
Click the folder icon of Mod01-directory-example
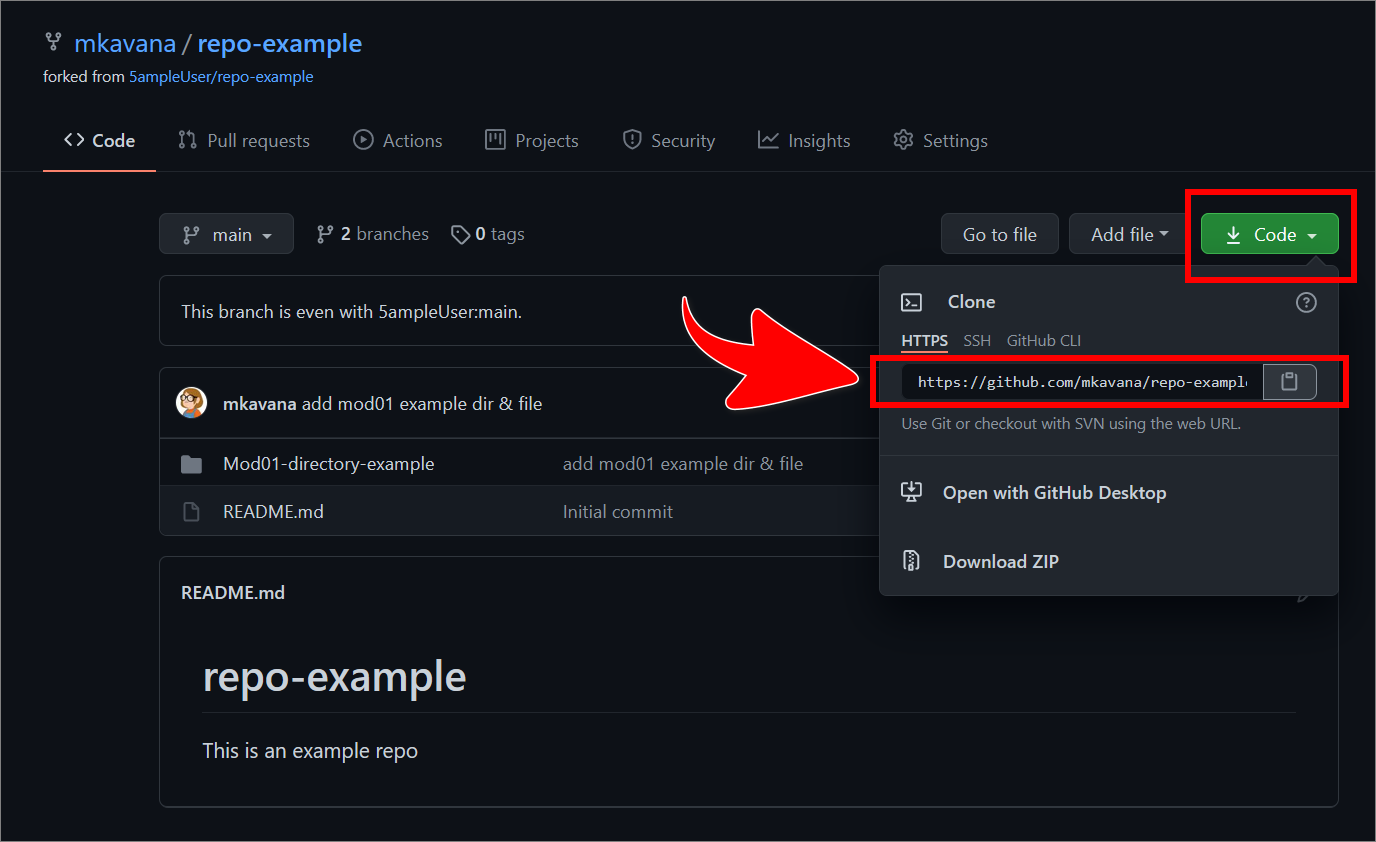[191, 464]
